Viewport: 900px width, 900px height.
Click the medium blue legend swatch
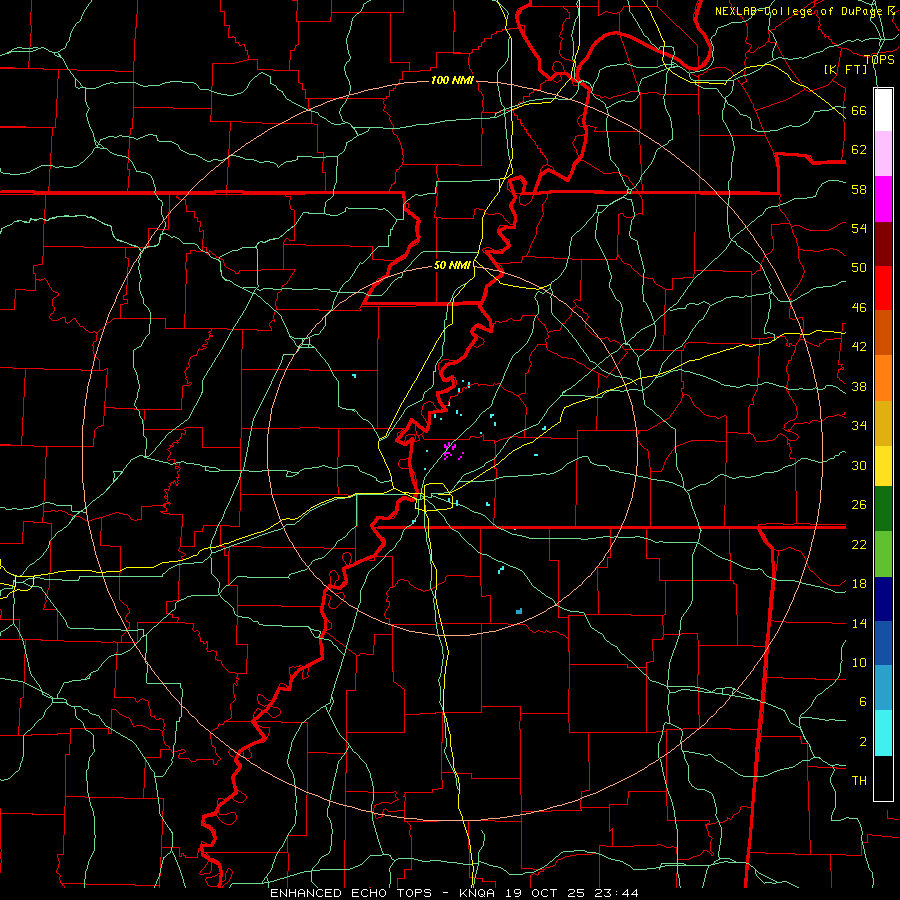point(883,643)
